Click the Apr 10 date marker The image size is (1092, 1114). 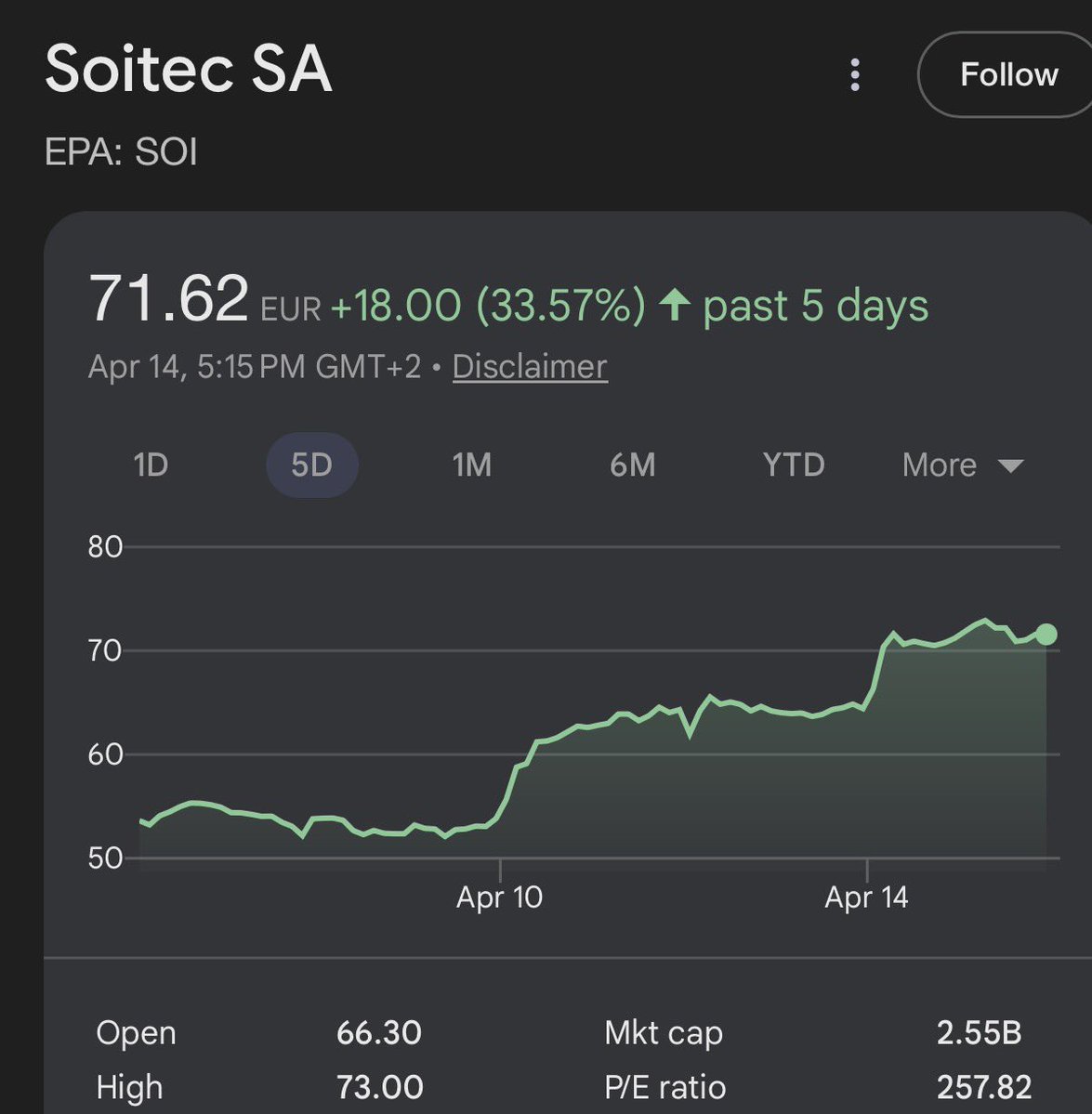tap(499, 897)
